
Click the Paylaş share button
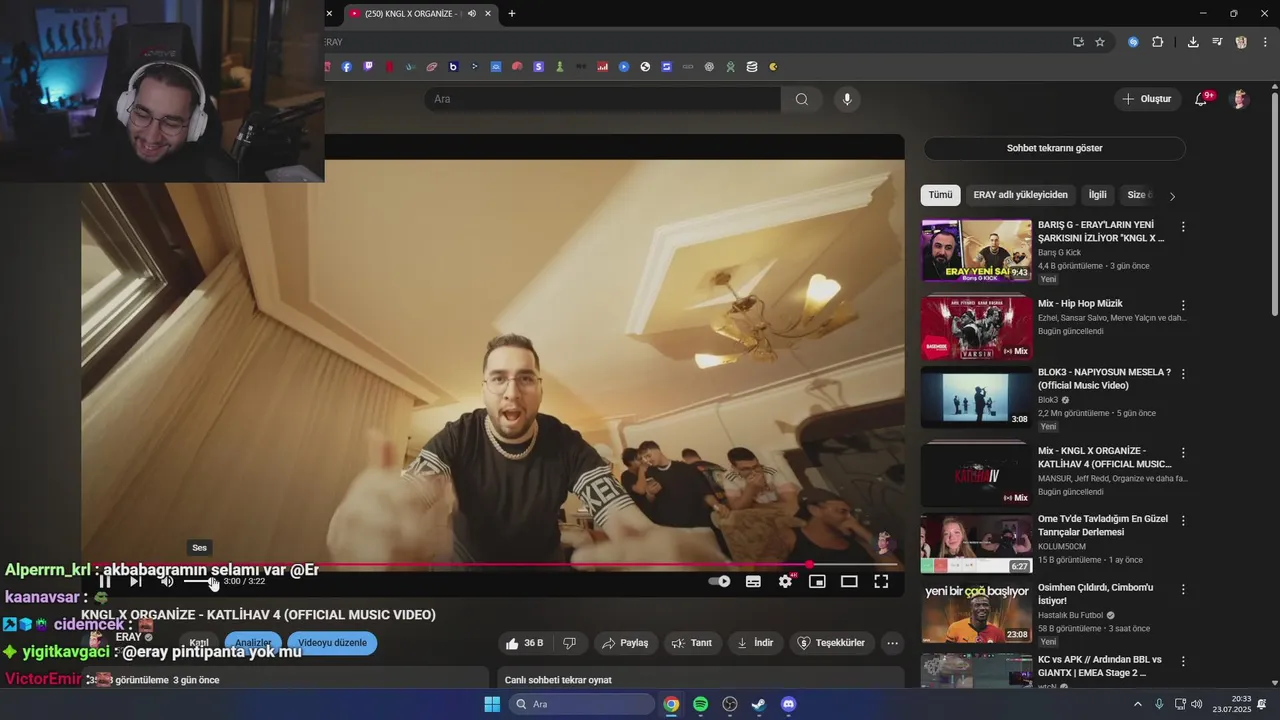tap(626, 643)
